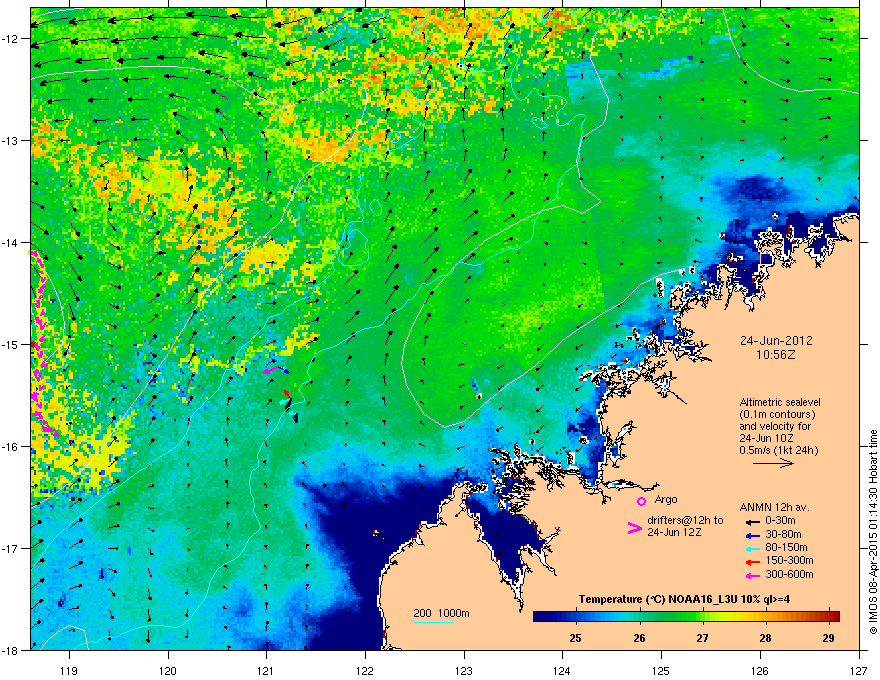Click latitude axis label '-15'
Viewport: 880px width, 680px height.
click(x=10, y=344)
